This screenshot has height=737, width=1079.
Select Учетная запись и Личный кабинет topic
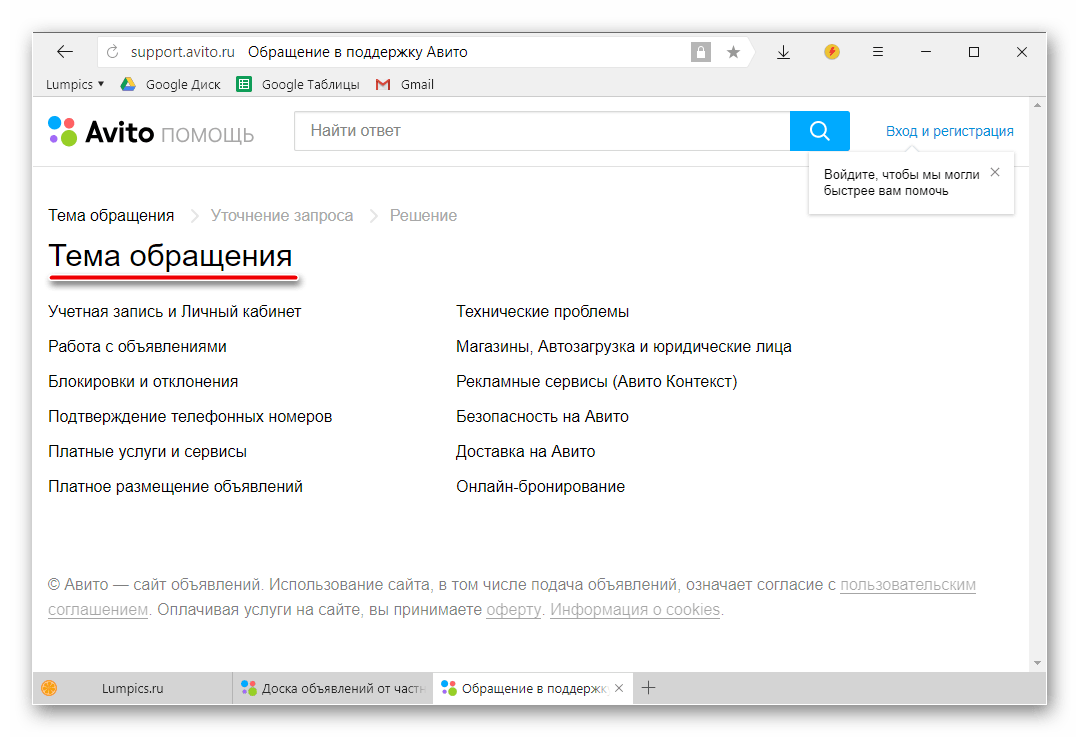(175, 312)
